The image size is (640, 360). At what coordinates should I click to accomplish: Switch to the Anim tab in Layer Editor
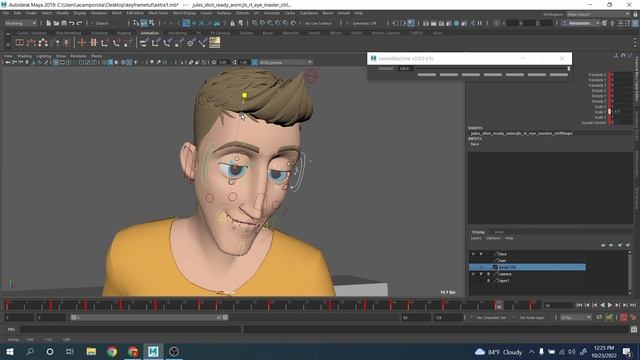pyautogui.click(x=498, y=232)
